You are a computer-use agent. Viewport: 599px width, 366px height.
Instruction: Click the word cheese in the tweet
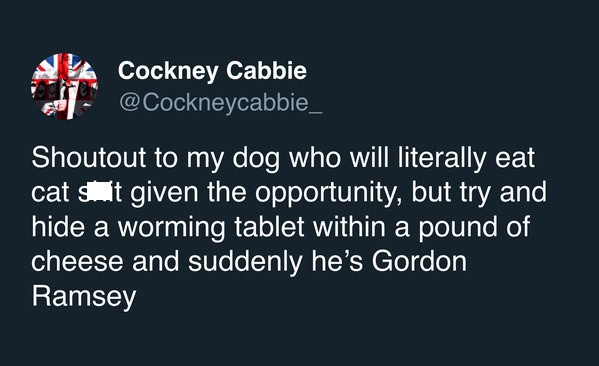77,261
